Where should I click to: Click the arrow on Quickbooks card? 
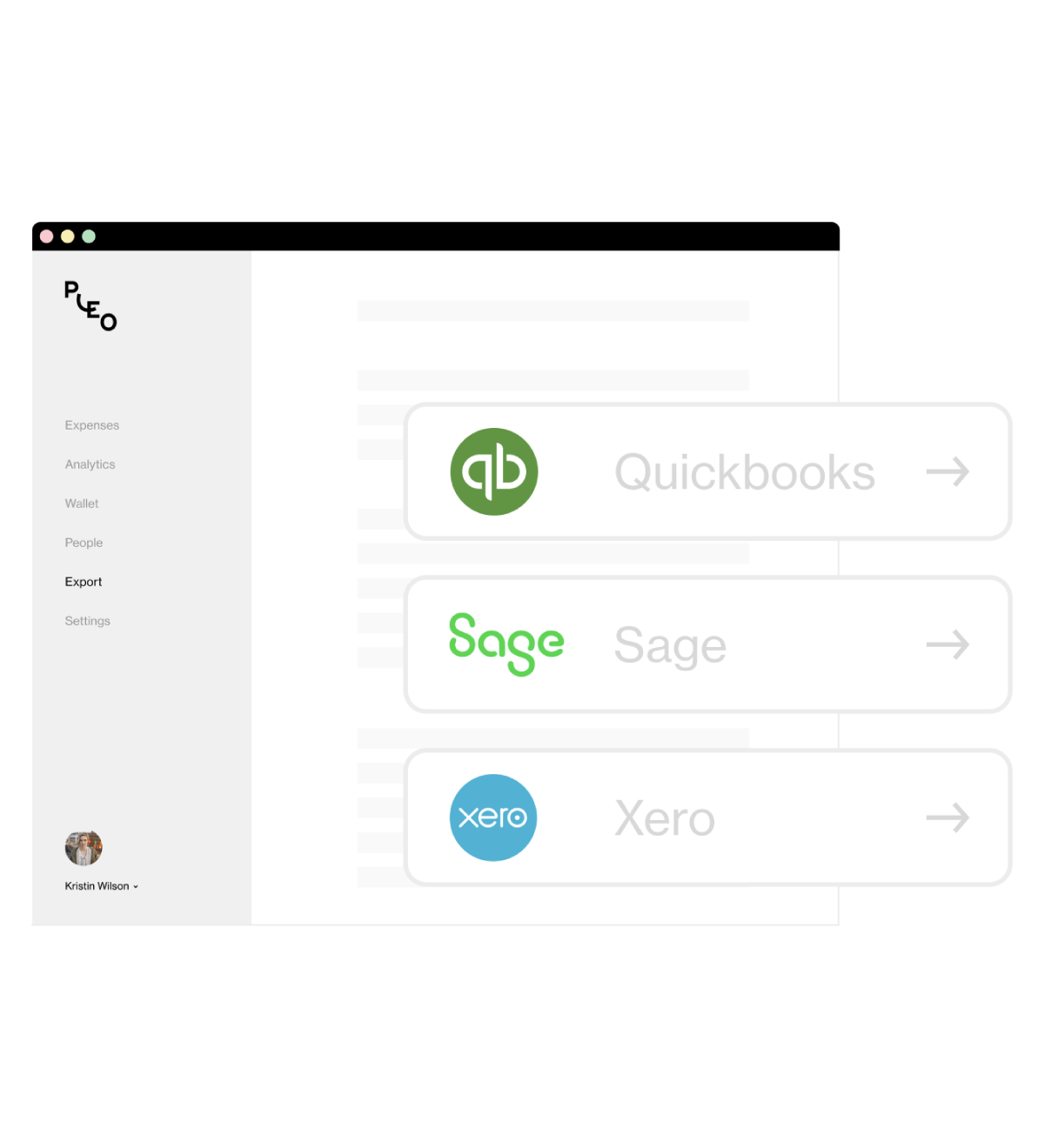[x=947, y=471]
